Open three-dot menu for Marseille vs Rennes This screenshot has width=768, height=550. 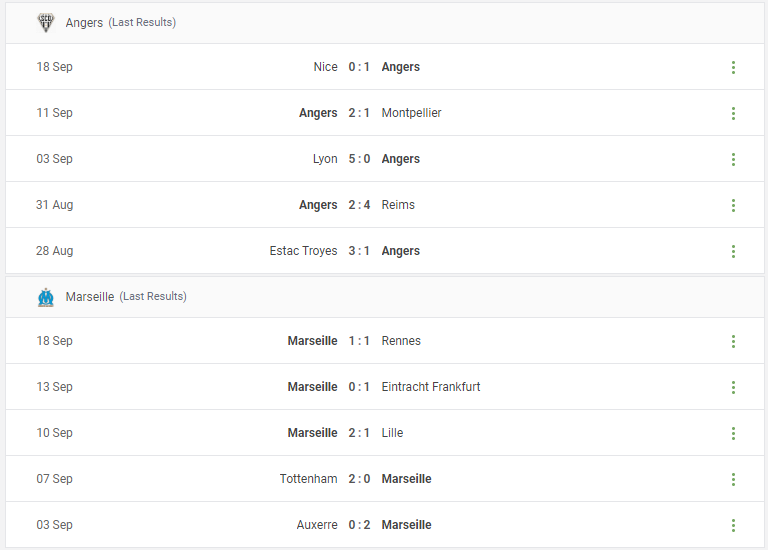tap(733, 341)
